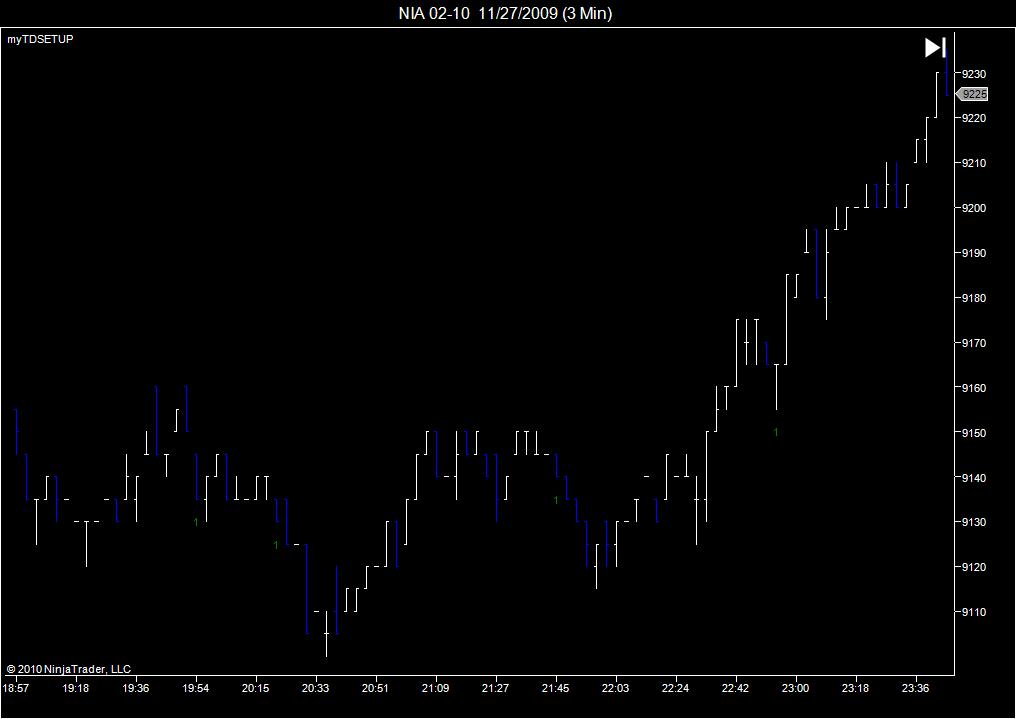Viewport: 1016px width, 719px height.
Task: Click the 9140 price axis label
Action: (974, 478)
